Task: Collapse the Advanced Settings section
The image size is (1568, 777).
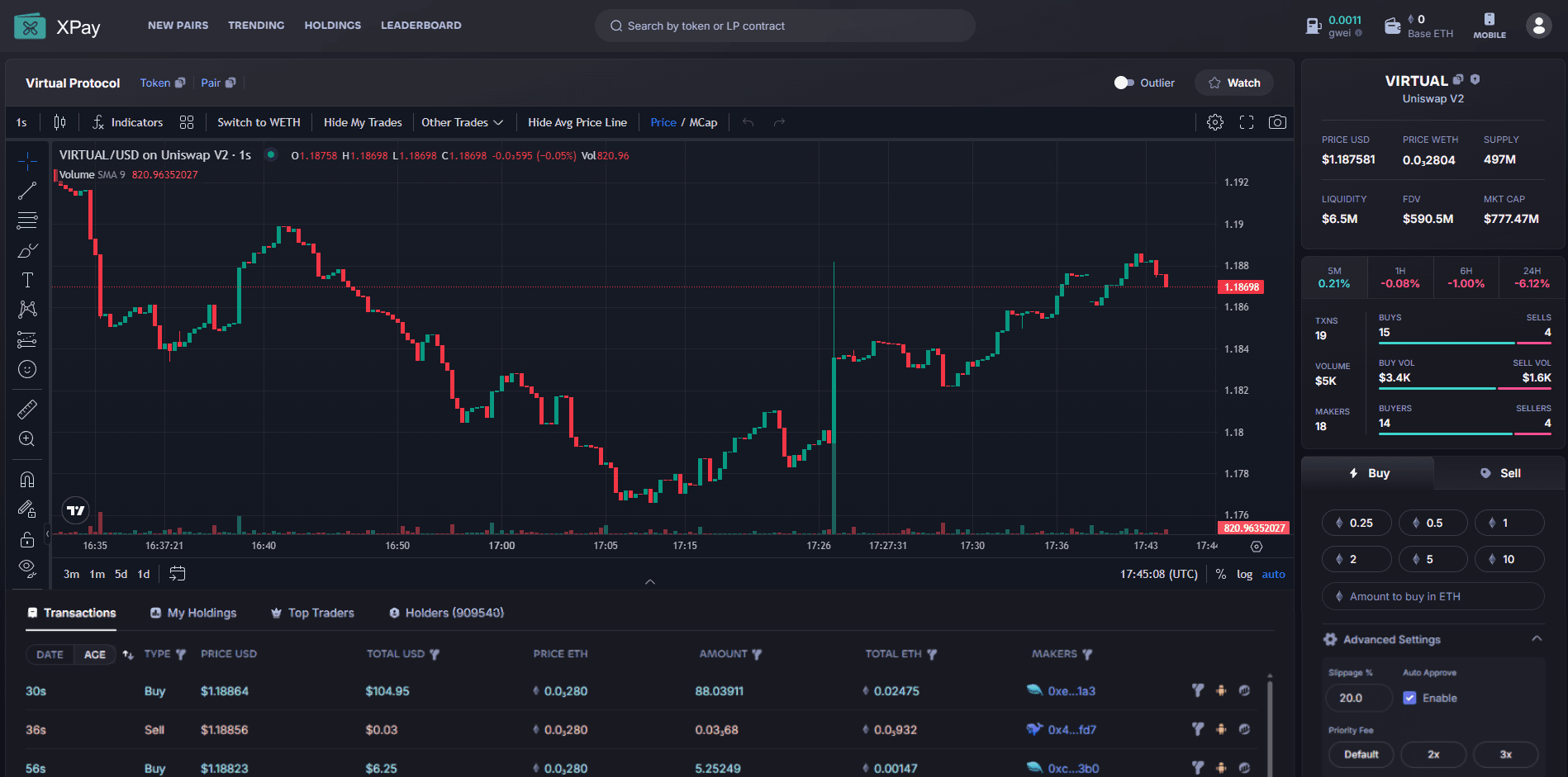Action: click(x=1537, y=639)
